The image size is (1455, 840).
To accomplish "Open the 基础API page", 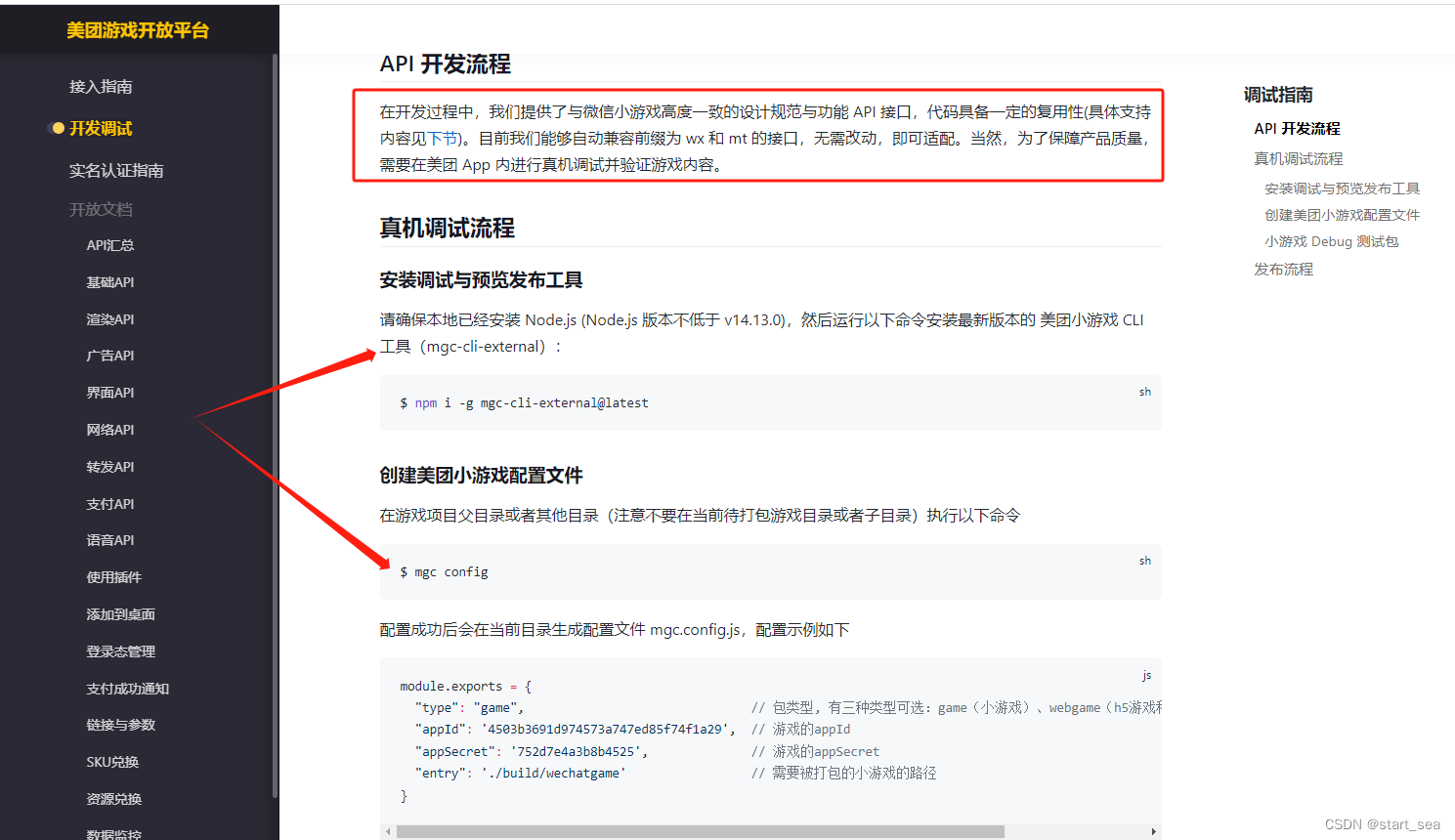I will point(110,282).
